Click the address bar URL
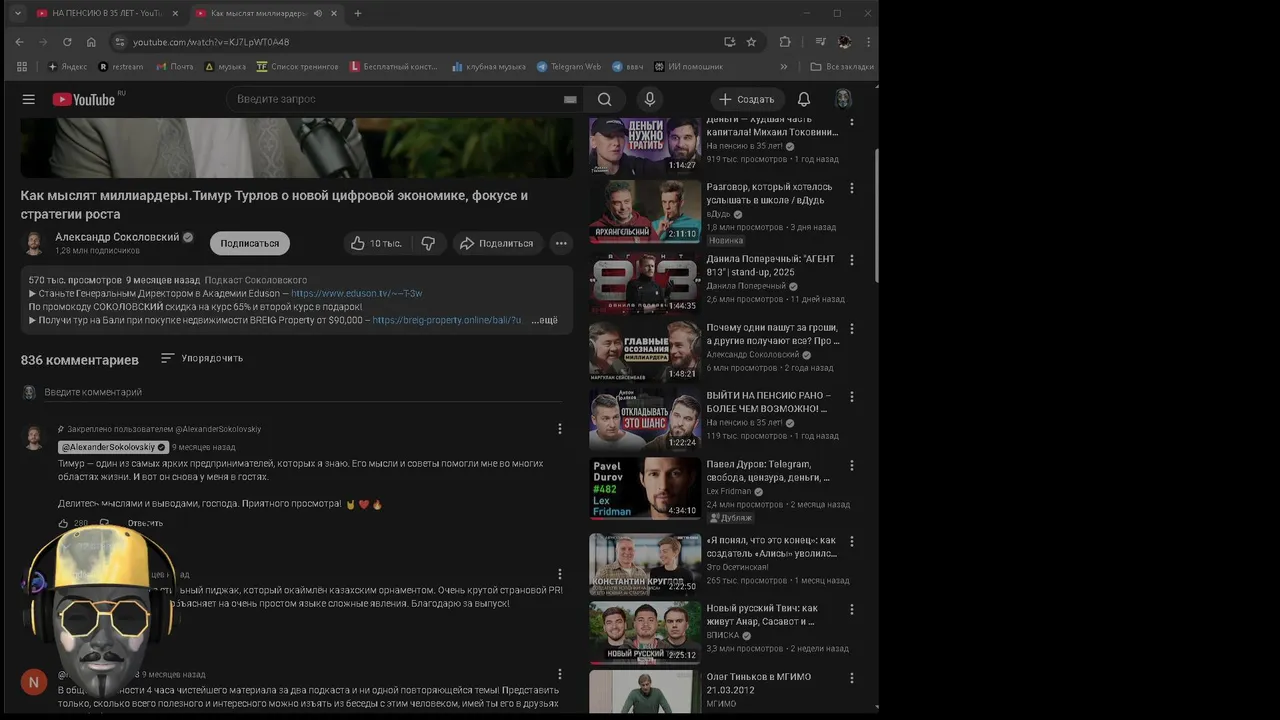The image size is (1280, 720). [x=211, y=42]
